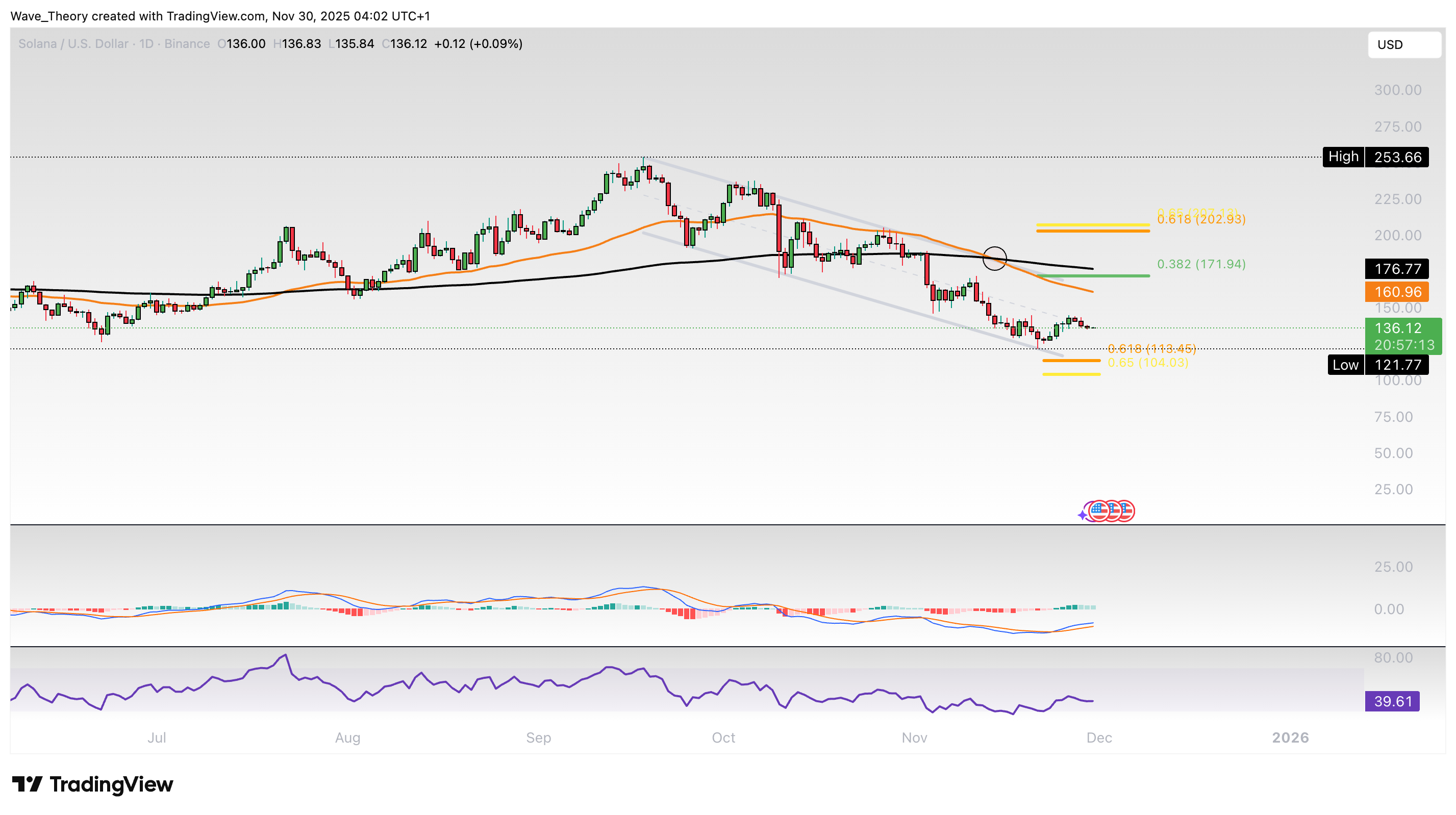Click the black circle marking the moving-average crossover
The width and height of the screenshot is (1456, 815).
[994, 259]
